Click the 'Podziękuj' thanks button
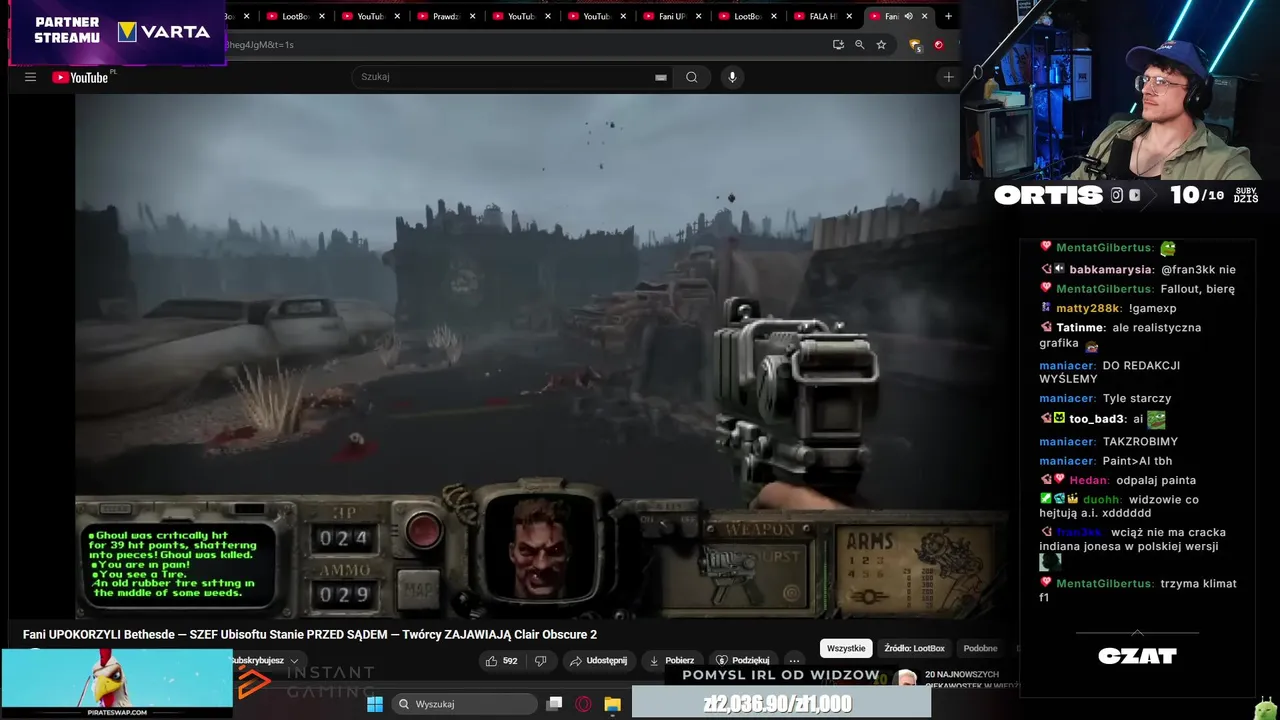 [x=742, y=660]
